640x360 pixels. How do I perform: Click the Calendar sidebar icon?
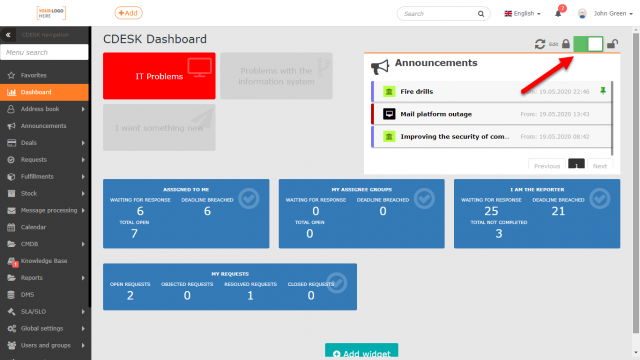coord(11,227)
